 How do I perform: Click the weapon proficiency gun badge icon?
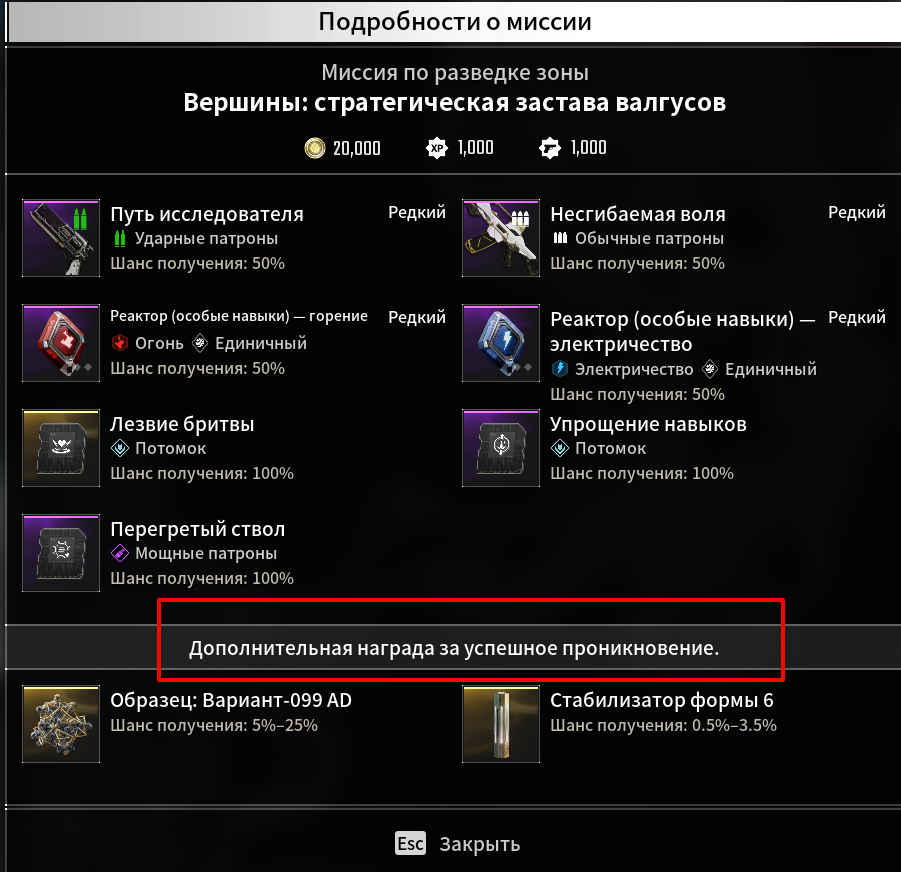coord(549,148)
